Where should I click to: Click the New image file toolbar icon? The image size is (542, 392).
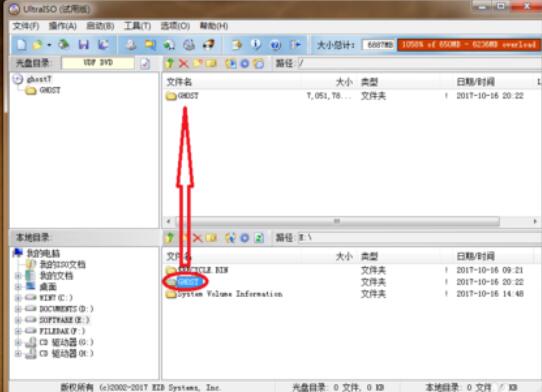(21, 45)
